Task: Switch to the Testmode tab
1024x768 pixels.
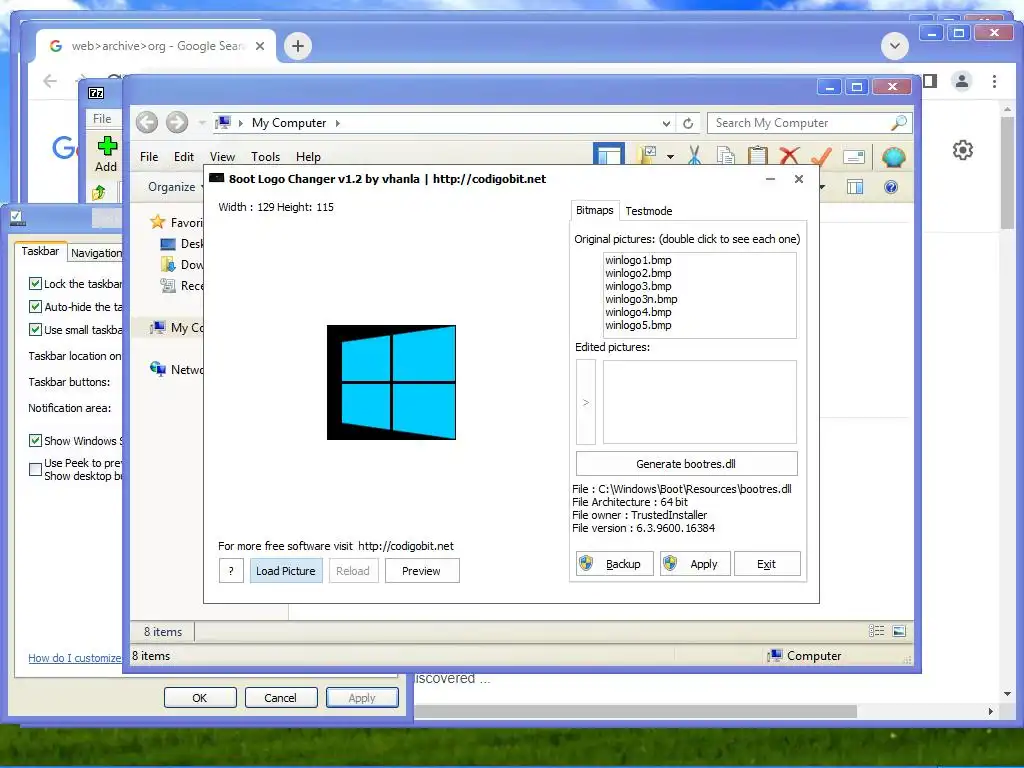Action: pos(648,211)
